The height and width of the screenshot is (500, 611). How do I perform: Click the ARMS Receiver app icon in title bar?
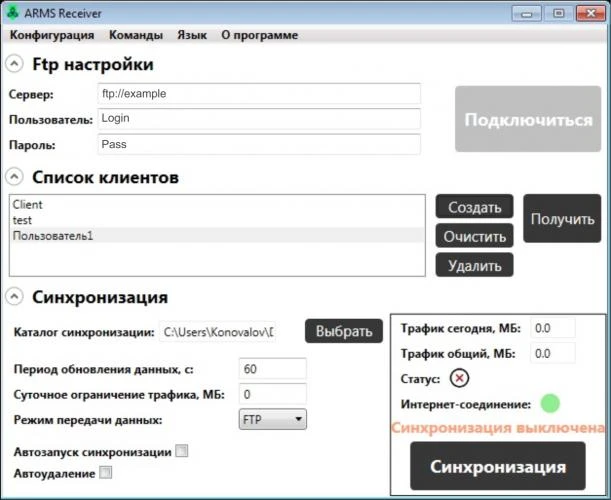point(13,12)
